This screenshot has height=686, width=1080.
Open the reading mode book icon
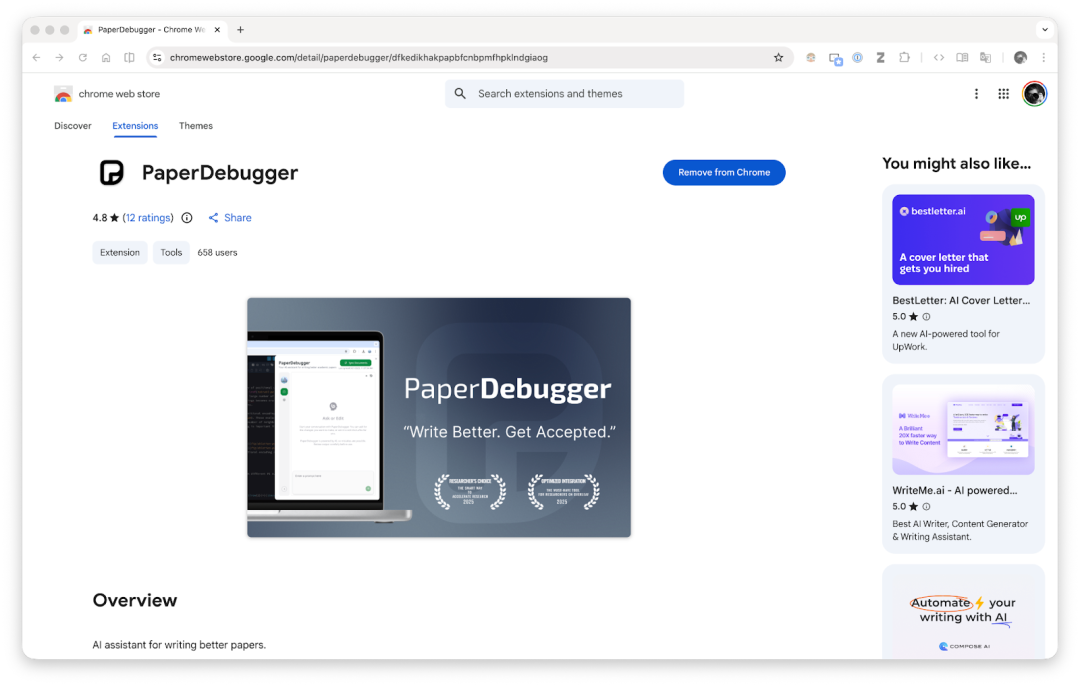(x=962, y=57)
